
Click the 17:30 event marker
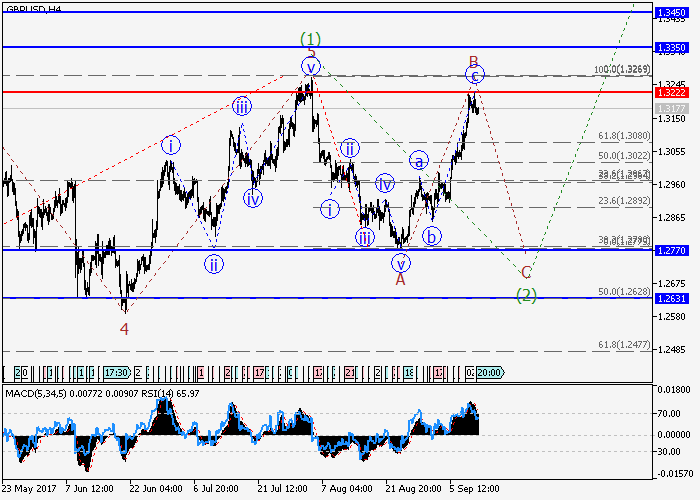point(116,372)
